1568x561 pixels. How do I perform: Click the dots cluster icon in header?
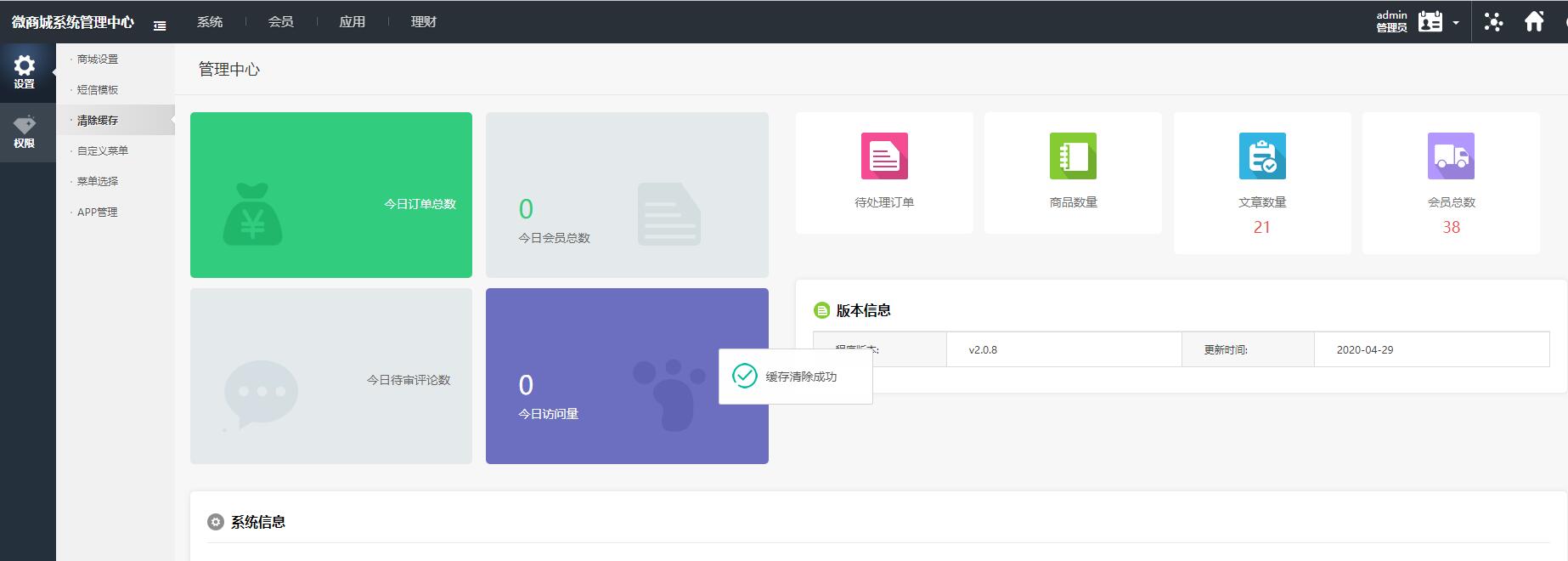[1492, 22]
